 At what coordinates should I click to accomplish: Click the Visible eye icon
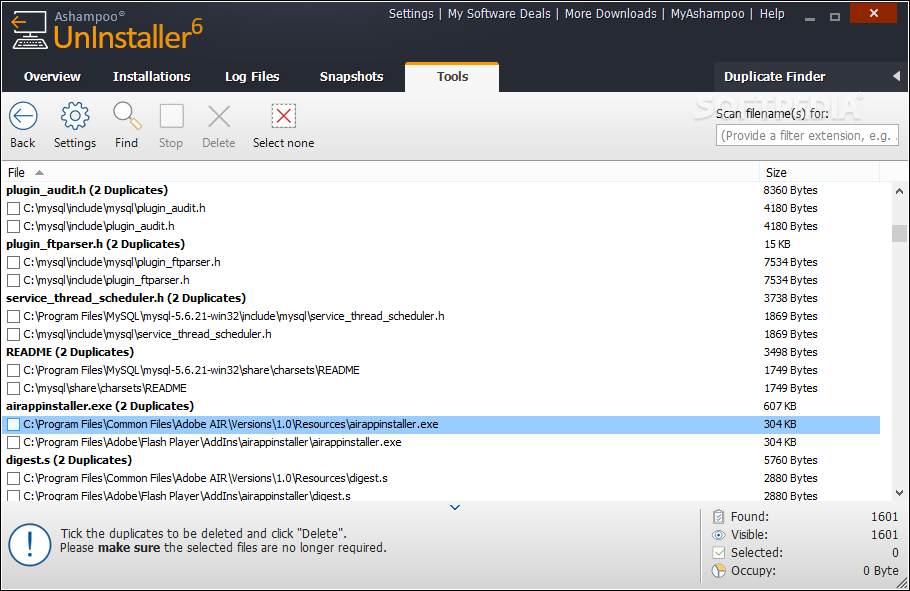(718, 535)
